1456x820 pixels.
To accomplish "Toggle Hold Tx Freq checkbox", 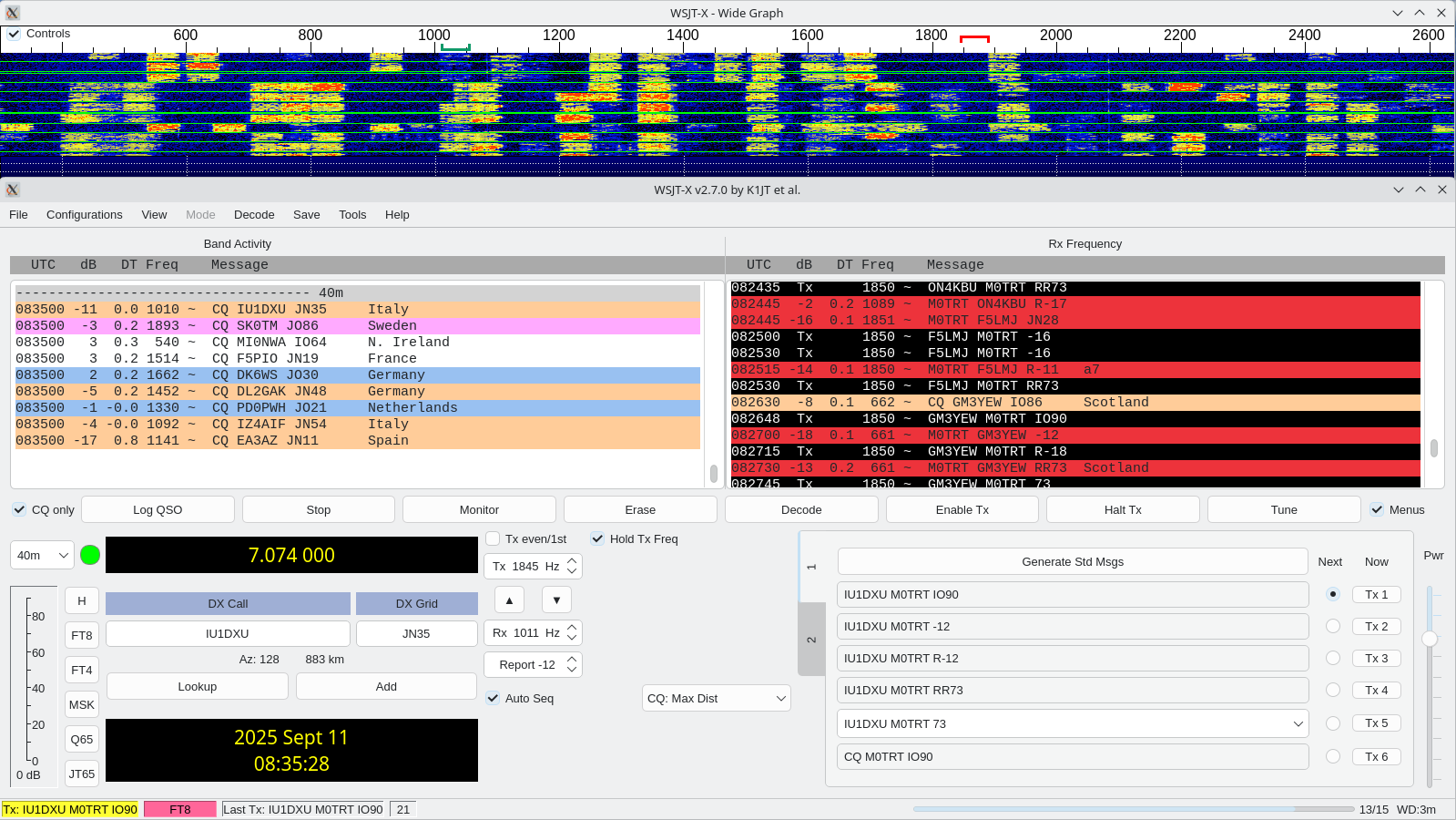I will pos(597,538).
